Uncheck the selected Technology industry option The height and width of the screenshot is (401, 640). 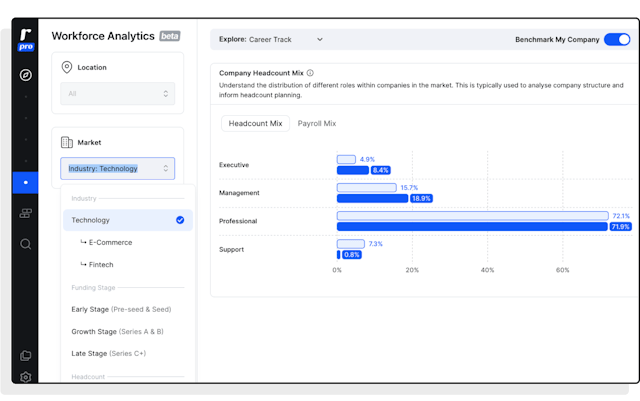tap(180, 220)
